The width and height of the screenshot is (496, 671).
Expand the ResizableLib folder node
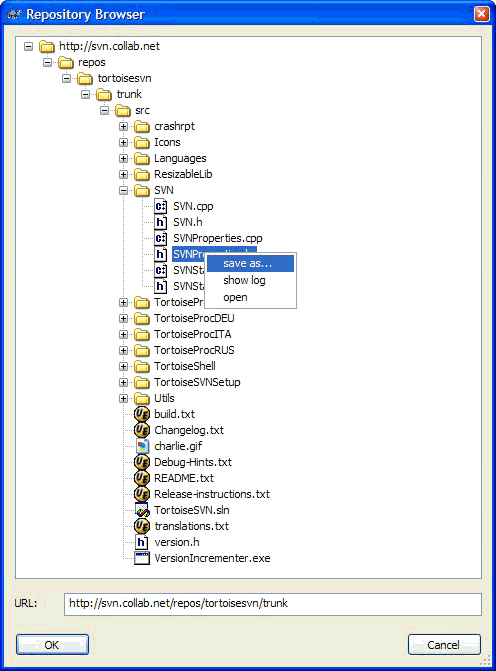point(123,175)
